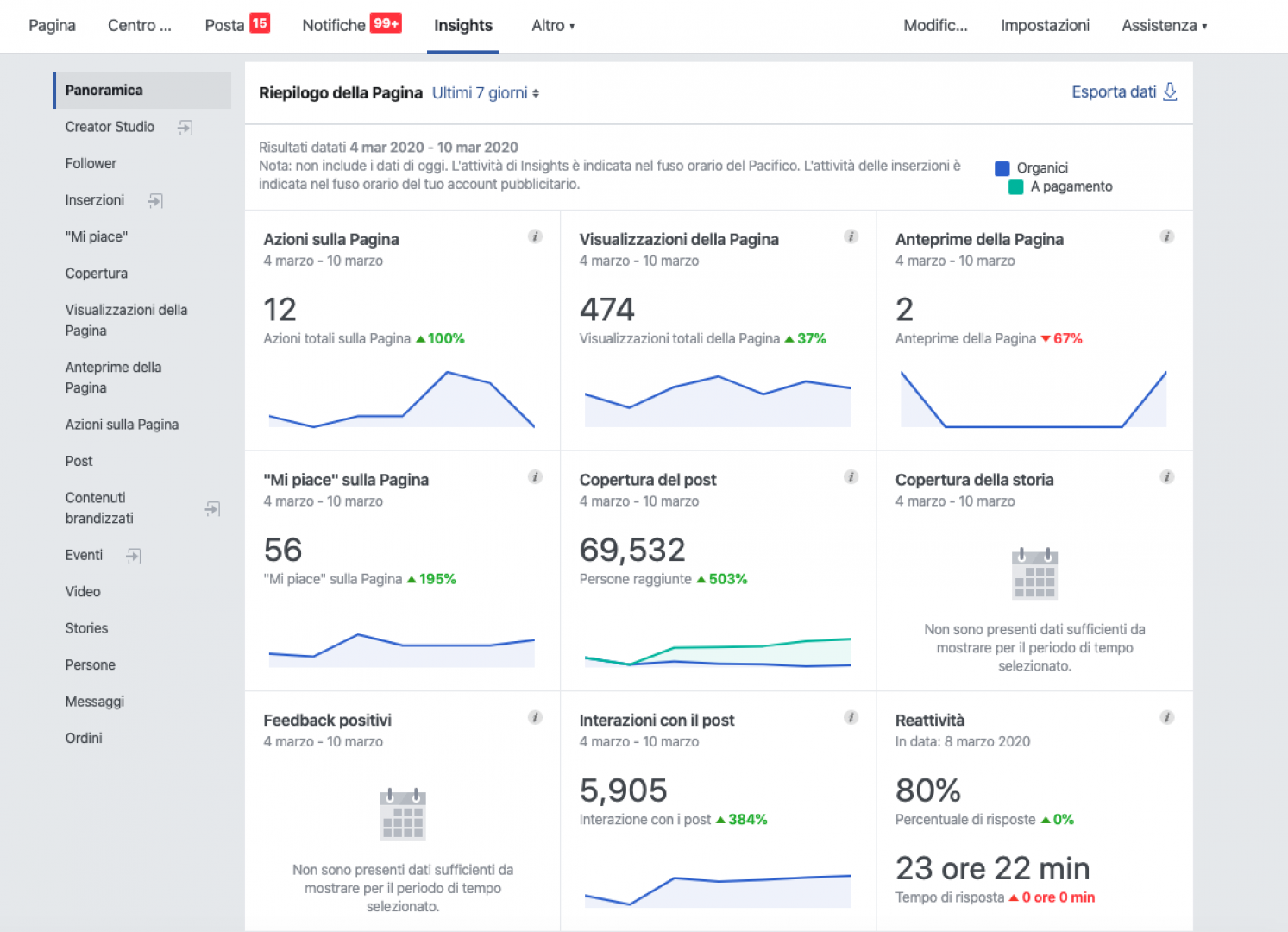Click the Visualizzazioni della Pagina line chart

coord(718,400)
